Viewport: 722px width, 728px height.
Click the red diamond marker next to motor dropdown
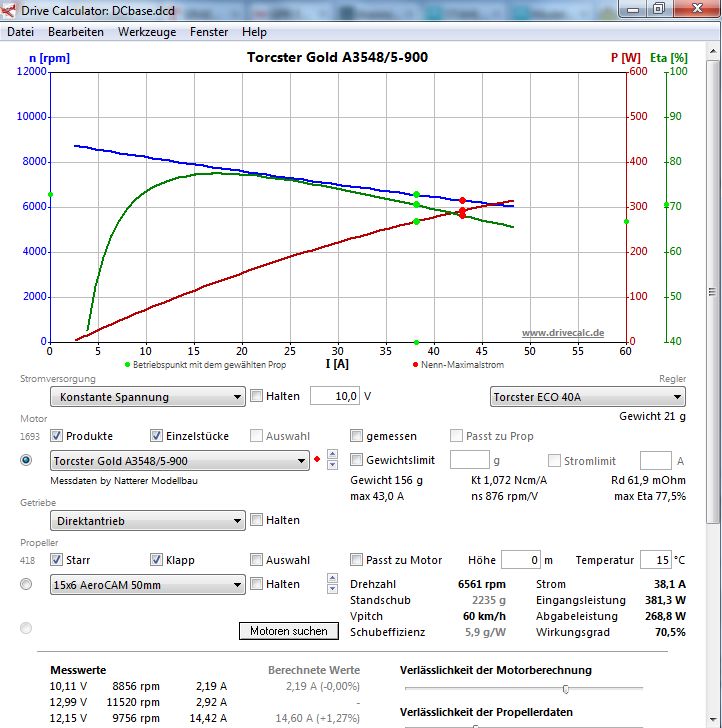[x=317, y=460]
